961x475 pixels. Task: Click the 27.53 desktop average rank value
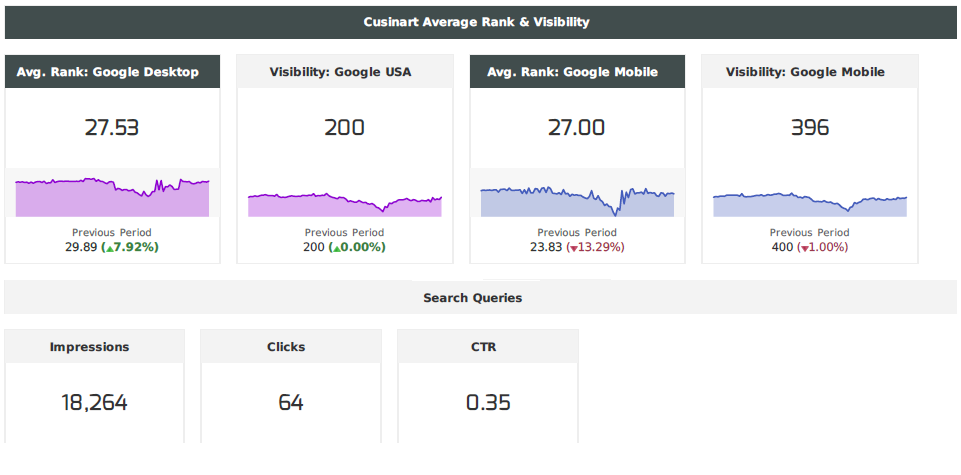click(x=112, y=128)
